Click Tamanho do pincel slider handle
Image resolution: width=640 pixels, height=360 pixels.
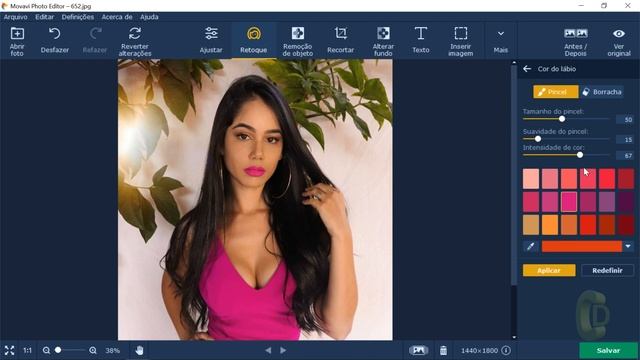click(562, 119)
